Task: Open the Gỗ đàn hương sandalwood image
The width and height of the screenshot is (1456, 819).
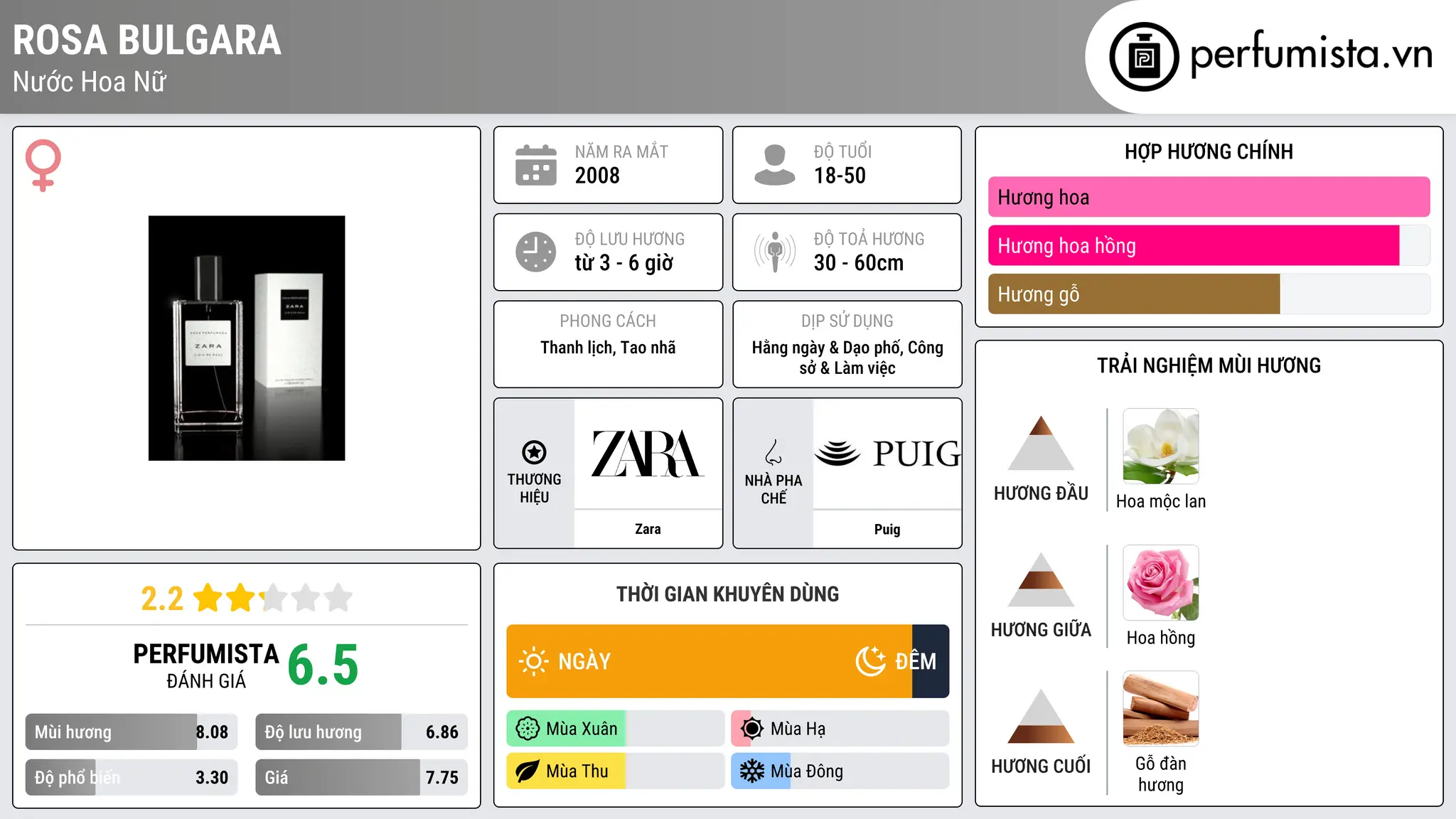Action: click(1161, 709)
